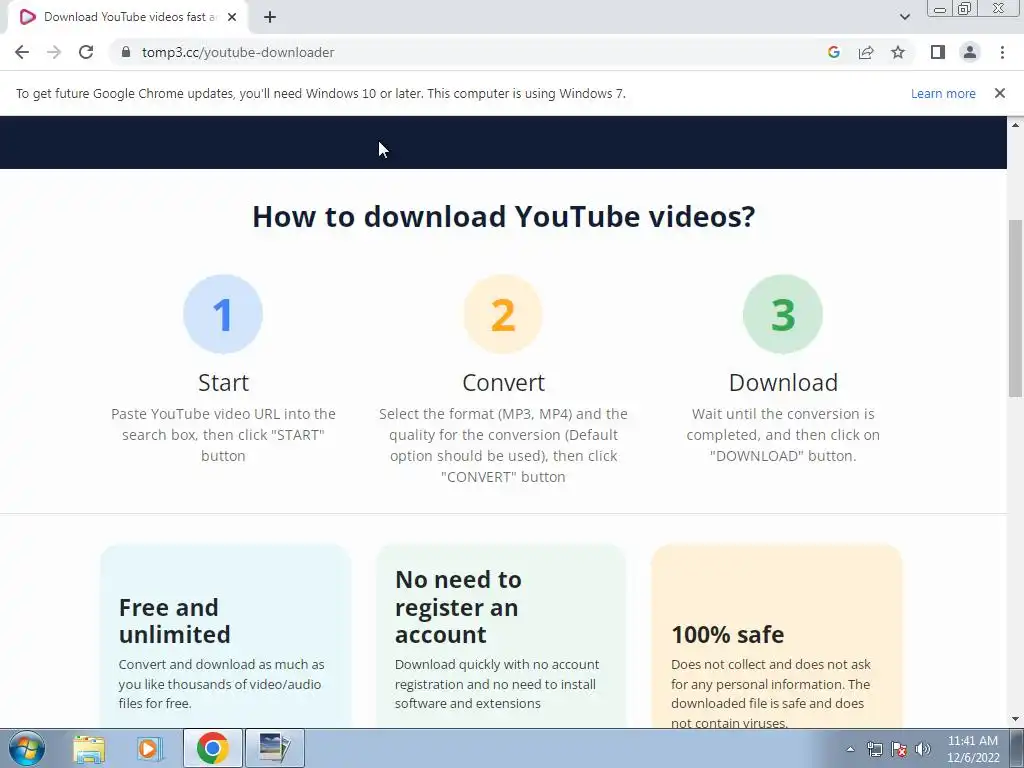Click the Wait until the conversion description
1024x768 pixels.
[x=783, y=435]
